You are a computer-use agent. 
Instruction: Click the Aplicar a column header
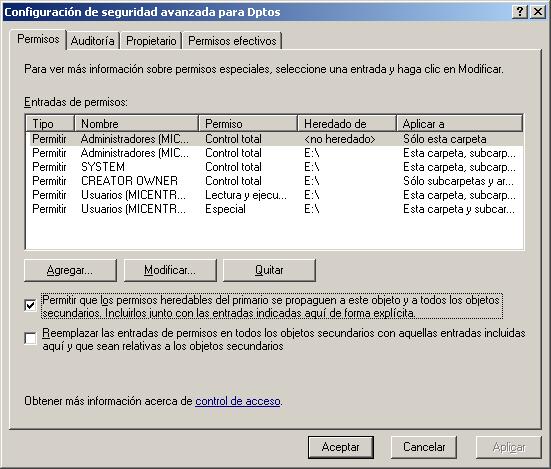click(x=460, y=124)
